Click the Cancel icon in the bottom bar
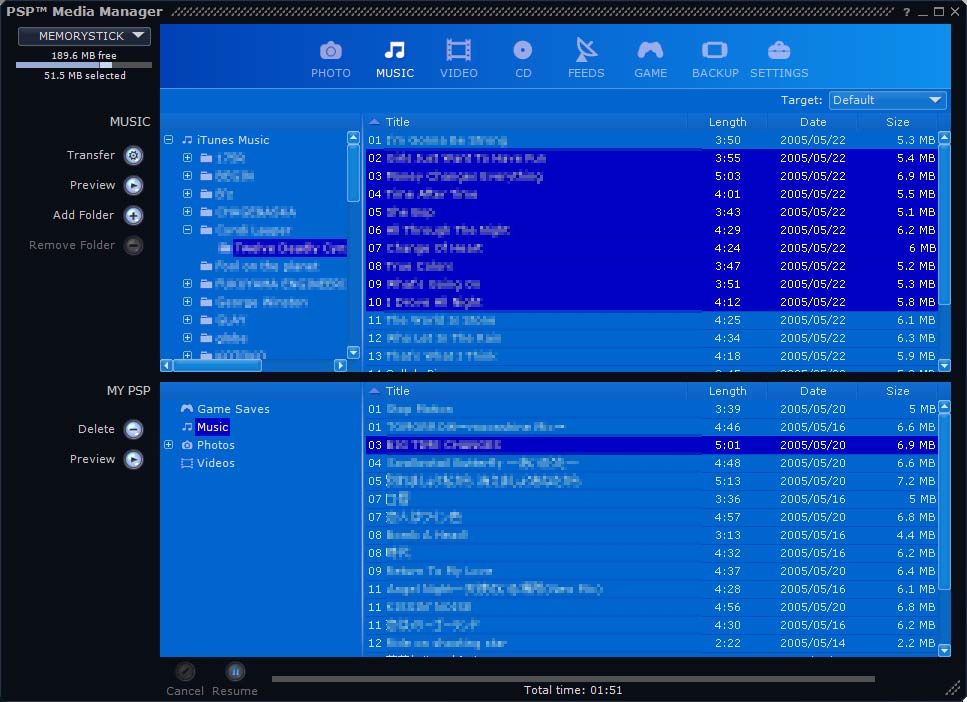Image resolution: width=967 pixels, height=702 pixels. click(x=185, y=671)
